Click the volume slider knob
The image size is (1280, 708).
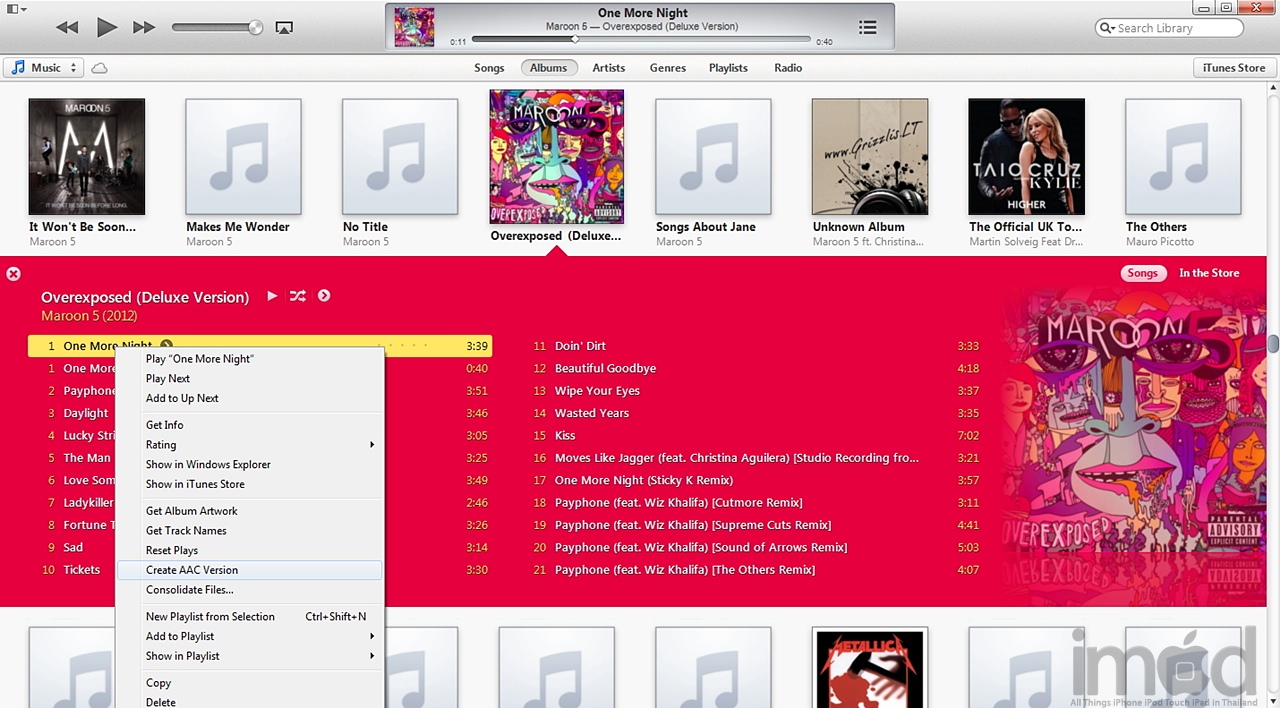click(255, 28)
